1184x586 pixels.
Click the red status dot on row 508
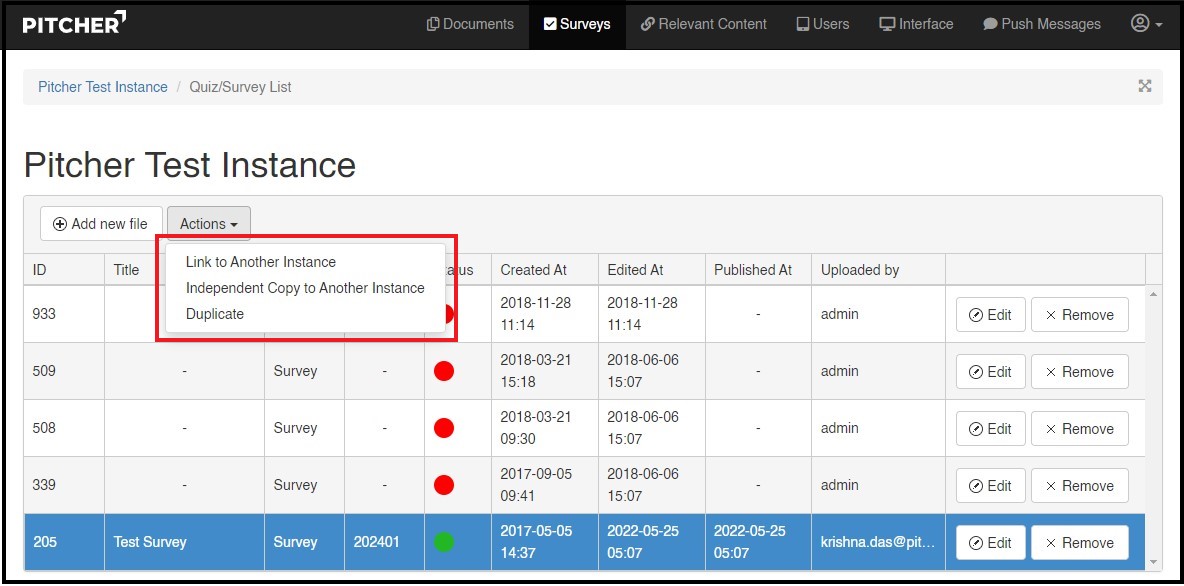click(x=444, y=428)
